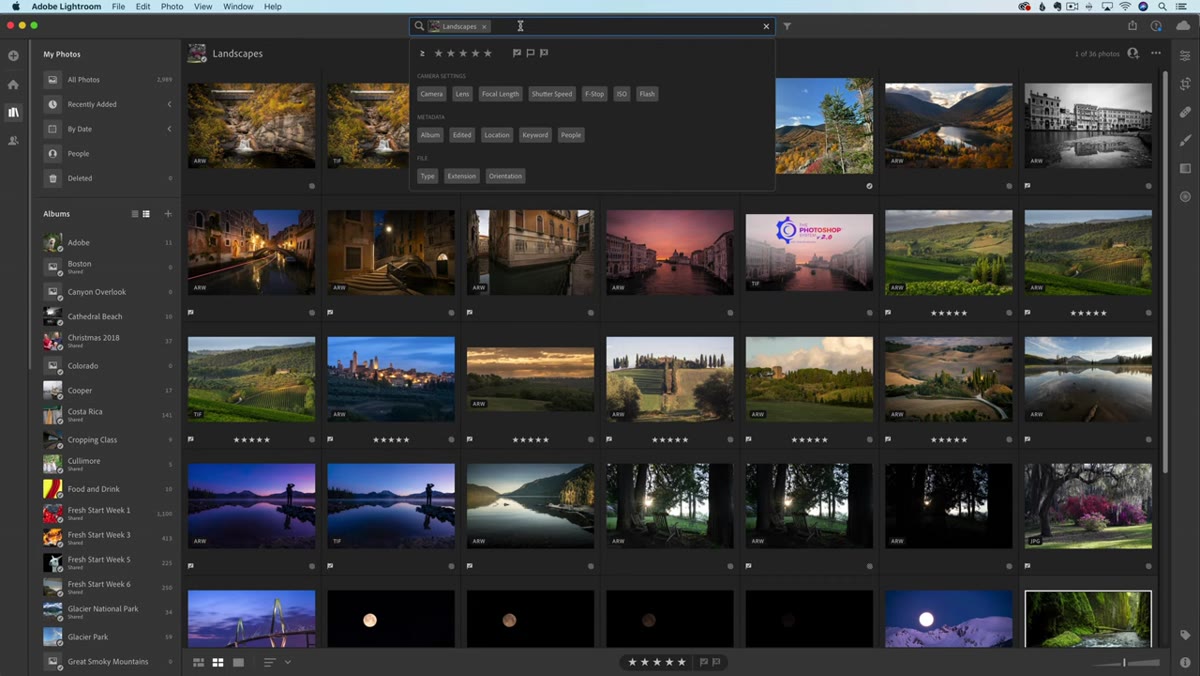Screen dimensions: 1200x676
Task: Expand the Recently Added chevron
Action: tap(169, 104)
